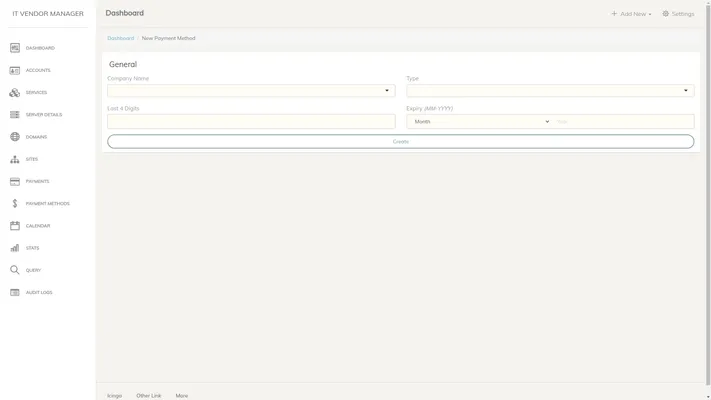Open Settings in the top bar
This screenshot has height=400, width=711.
pos(678,14)
